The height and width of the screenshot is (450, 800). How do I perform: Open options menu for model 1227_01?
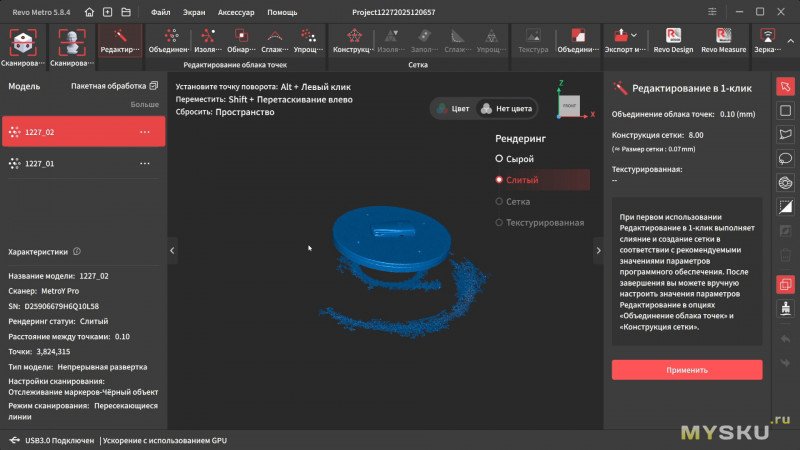coord(145,163)
